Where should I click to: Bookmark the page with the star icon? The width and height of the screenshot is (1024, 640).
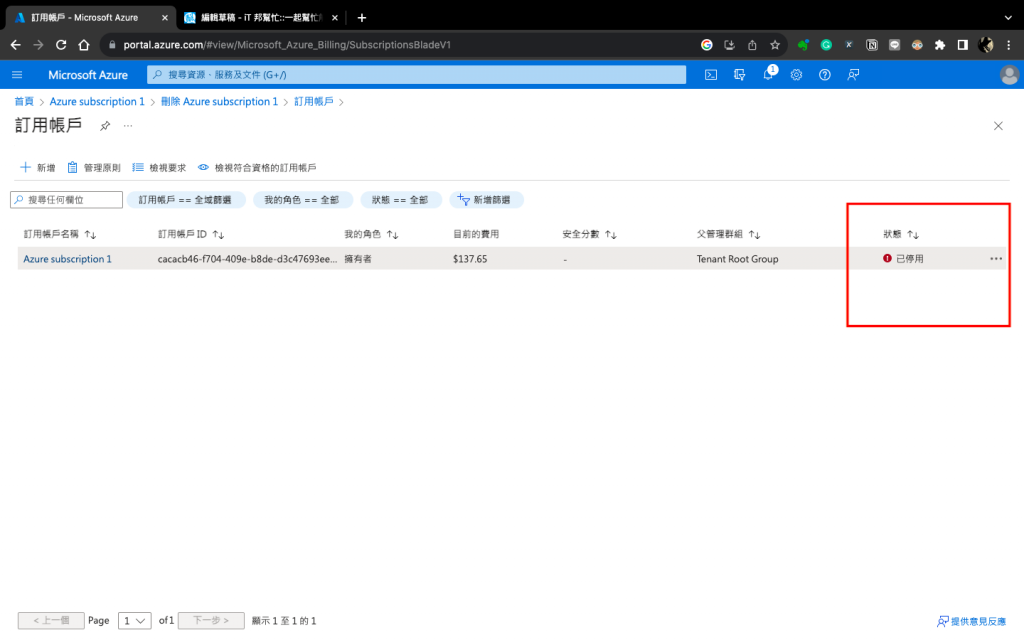(x=775, y=44)
